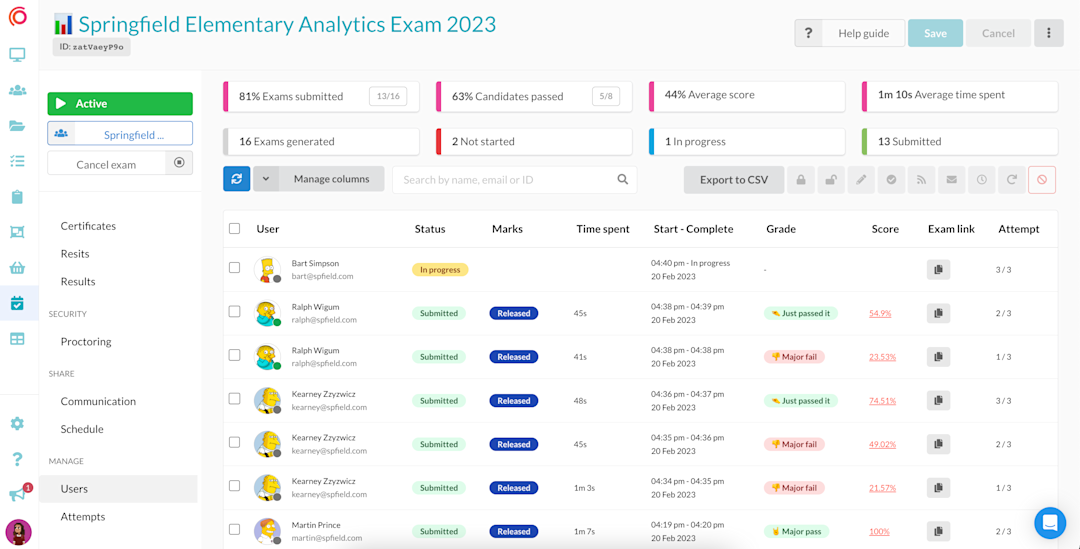
Task: Open announcements megaphone with notification badge
Action: click(19, 493)
